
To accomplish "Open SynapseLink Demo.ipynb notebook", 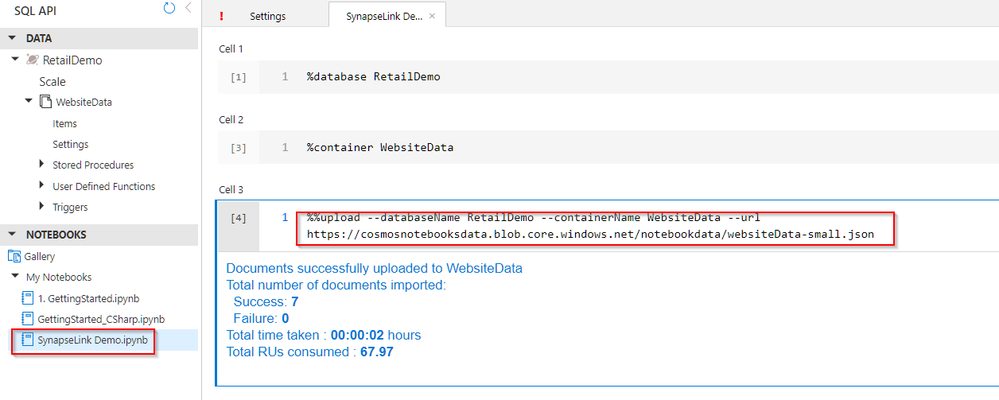I will coord(92,340).
